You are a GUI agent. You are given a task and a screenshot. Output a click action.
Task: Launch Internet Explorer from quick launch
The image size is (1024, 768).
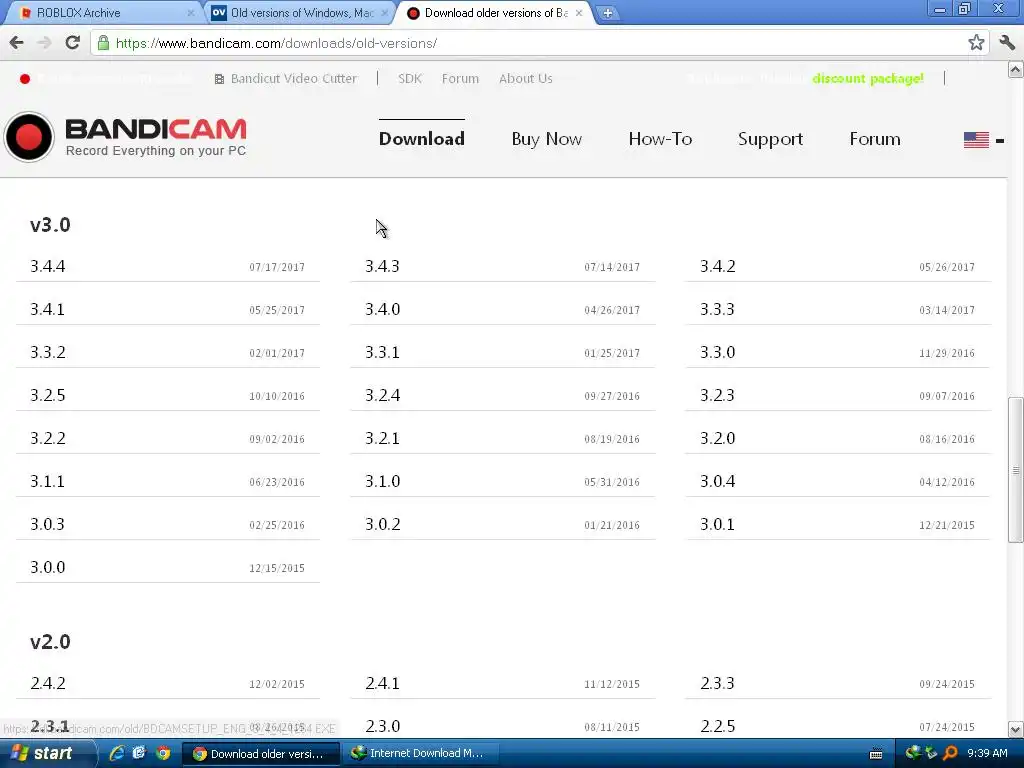[116, 753]
